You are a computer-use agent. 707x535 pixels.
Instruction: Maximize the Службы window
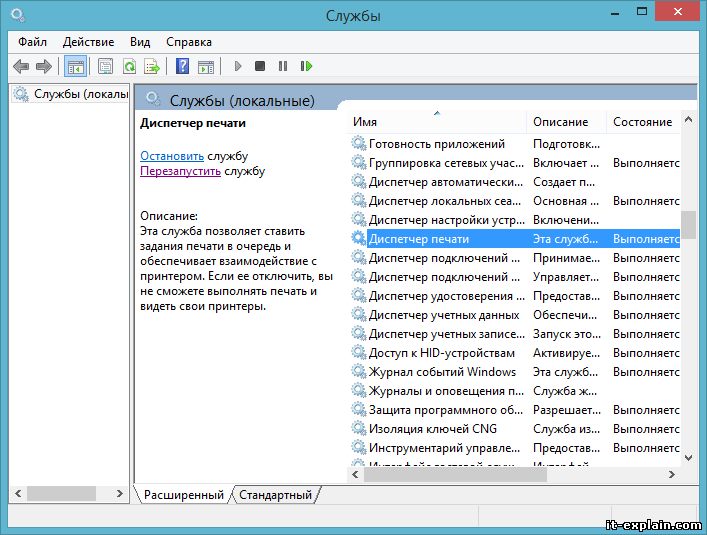pyautogui.click(x=642, y=11)
